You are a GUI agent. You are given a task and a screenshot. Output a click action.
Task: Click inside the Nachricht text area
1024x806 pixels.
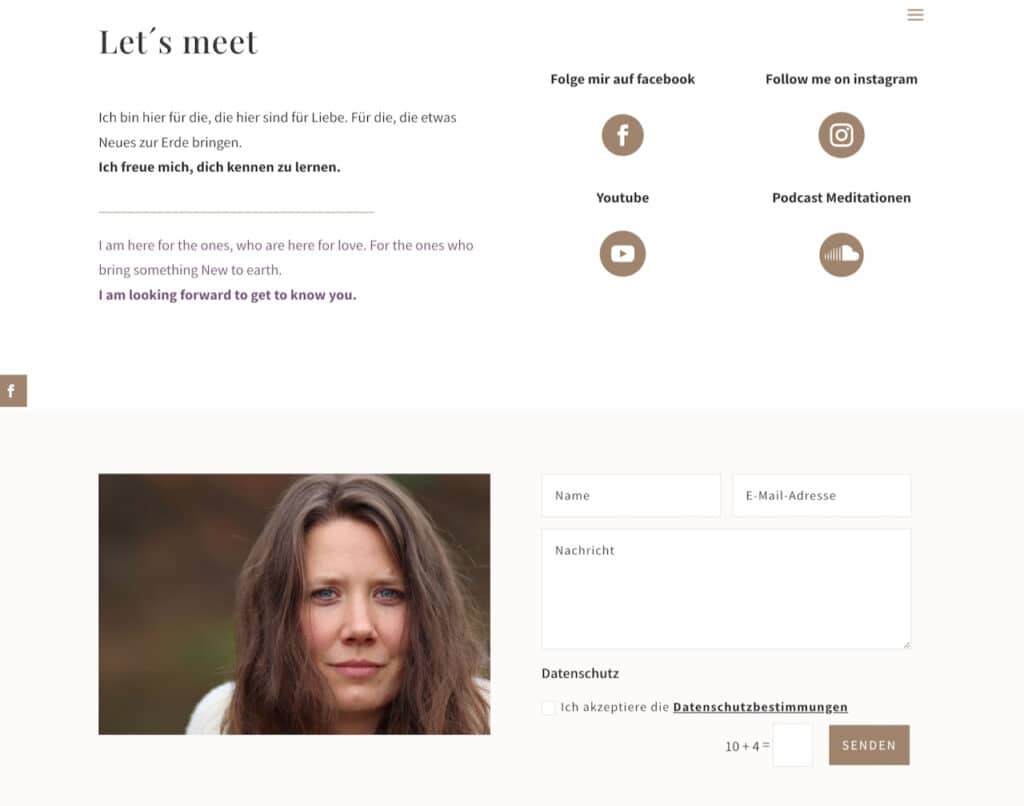(x=725, y=590)
